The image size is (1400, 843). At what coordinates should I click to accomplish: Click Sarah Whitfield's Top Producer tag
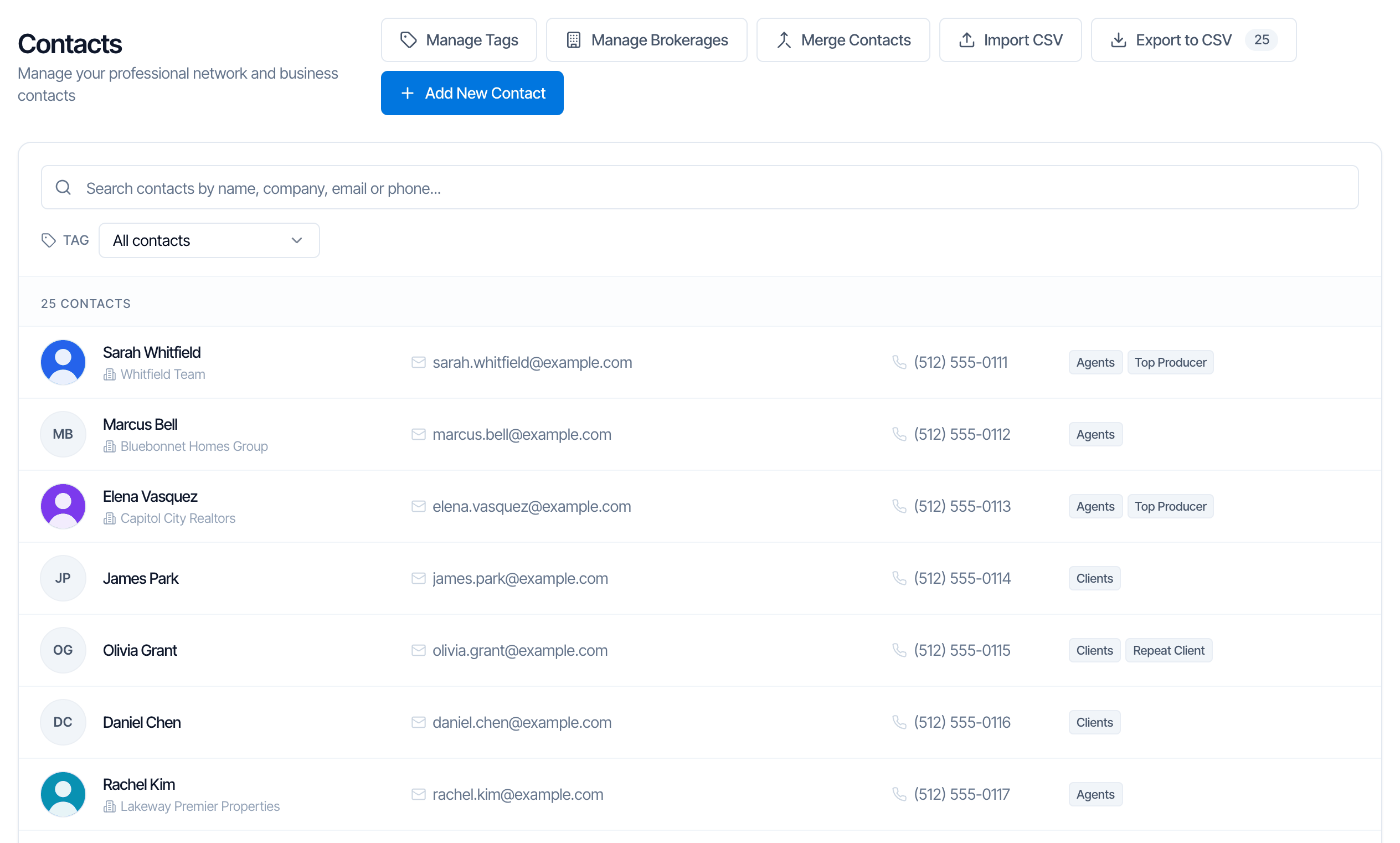click(1170, 362)
